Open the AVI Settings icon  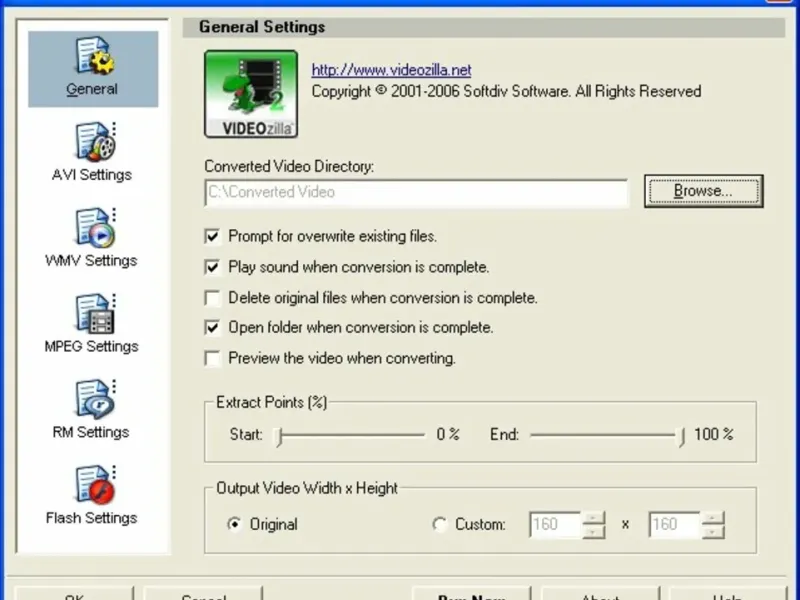point(92,152)
